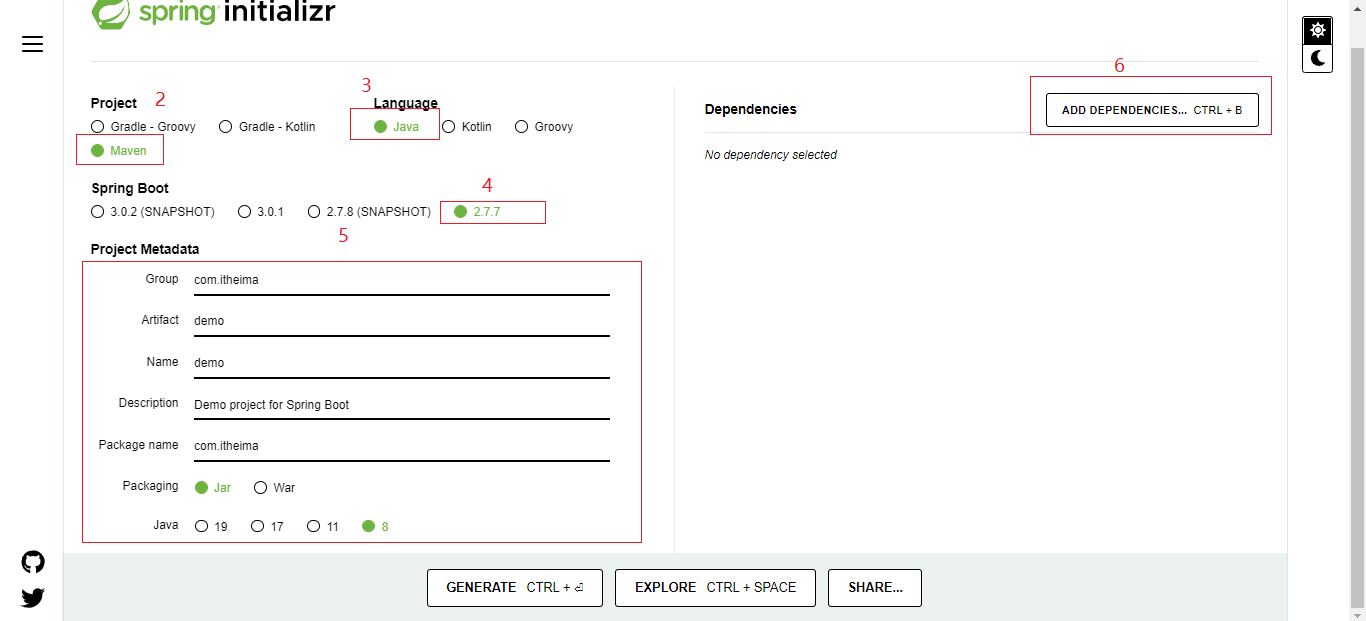
Task: Click the Explore button
Action: 715,588
